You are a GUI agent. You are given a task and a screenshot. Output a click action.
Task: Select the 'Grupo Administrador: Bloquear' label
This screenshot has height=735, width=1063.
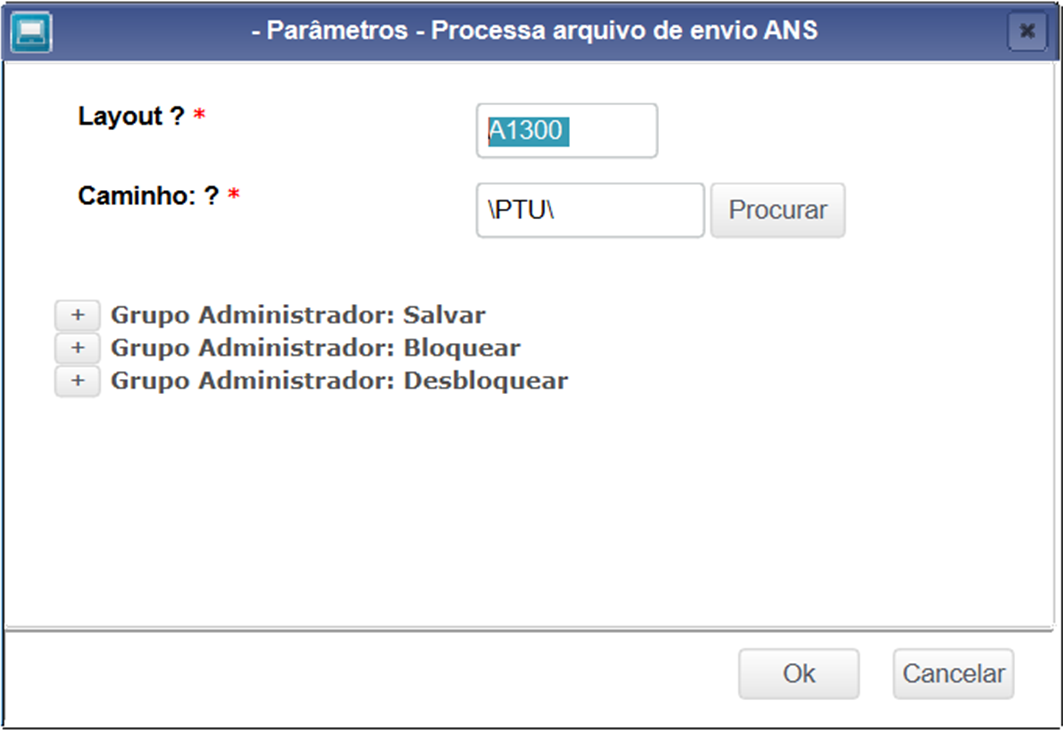tap(315, 348)
